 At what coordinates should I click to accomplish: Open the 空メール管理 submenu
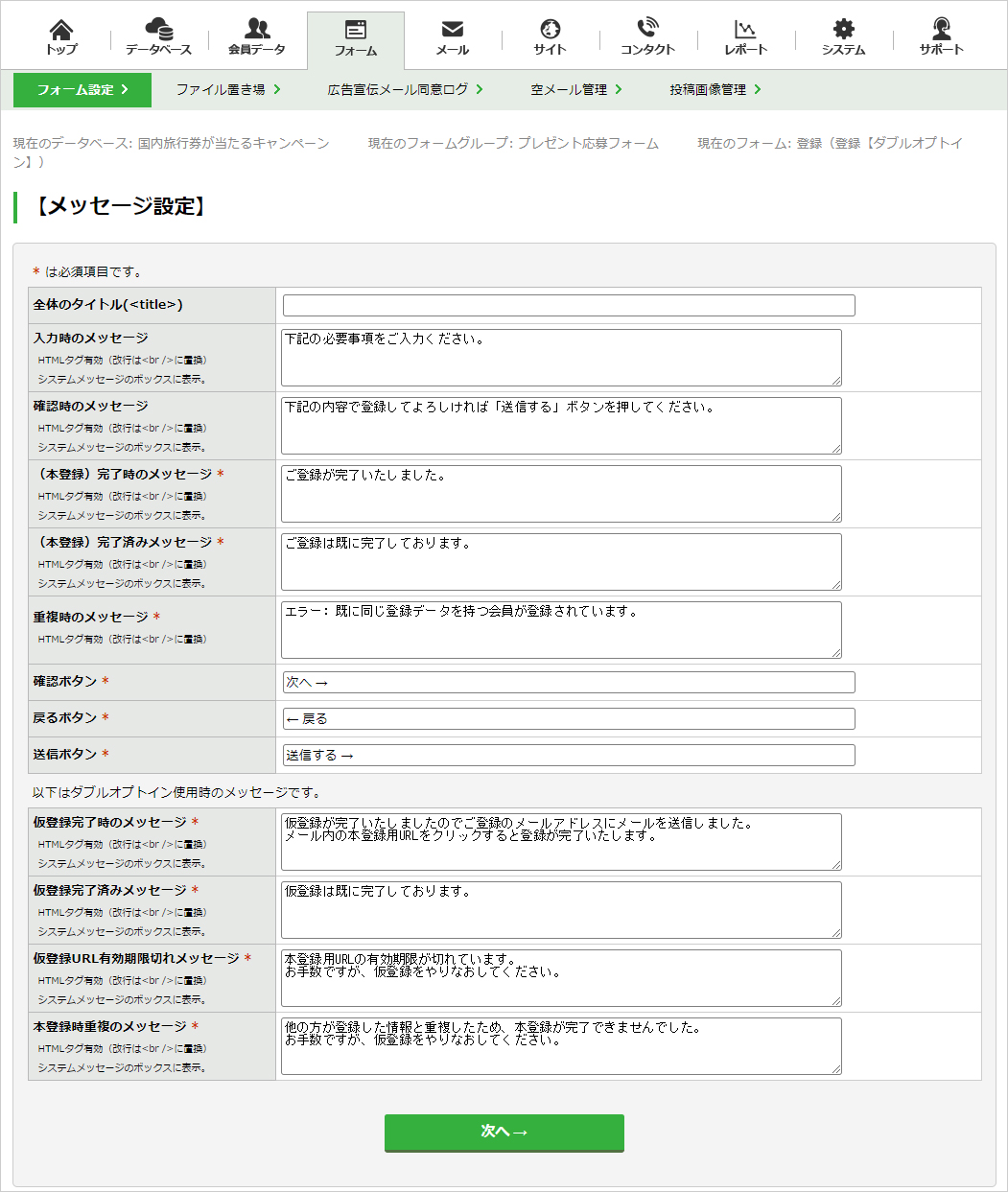576,90
